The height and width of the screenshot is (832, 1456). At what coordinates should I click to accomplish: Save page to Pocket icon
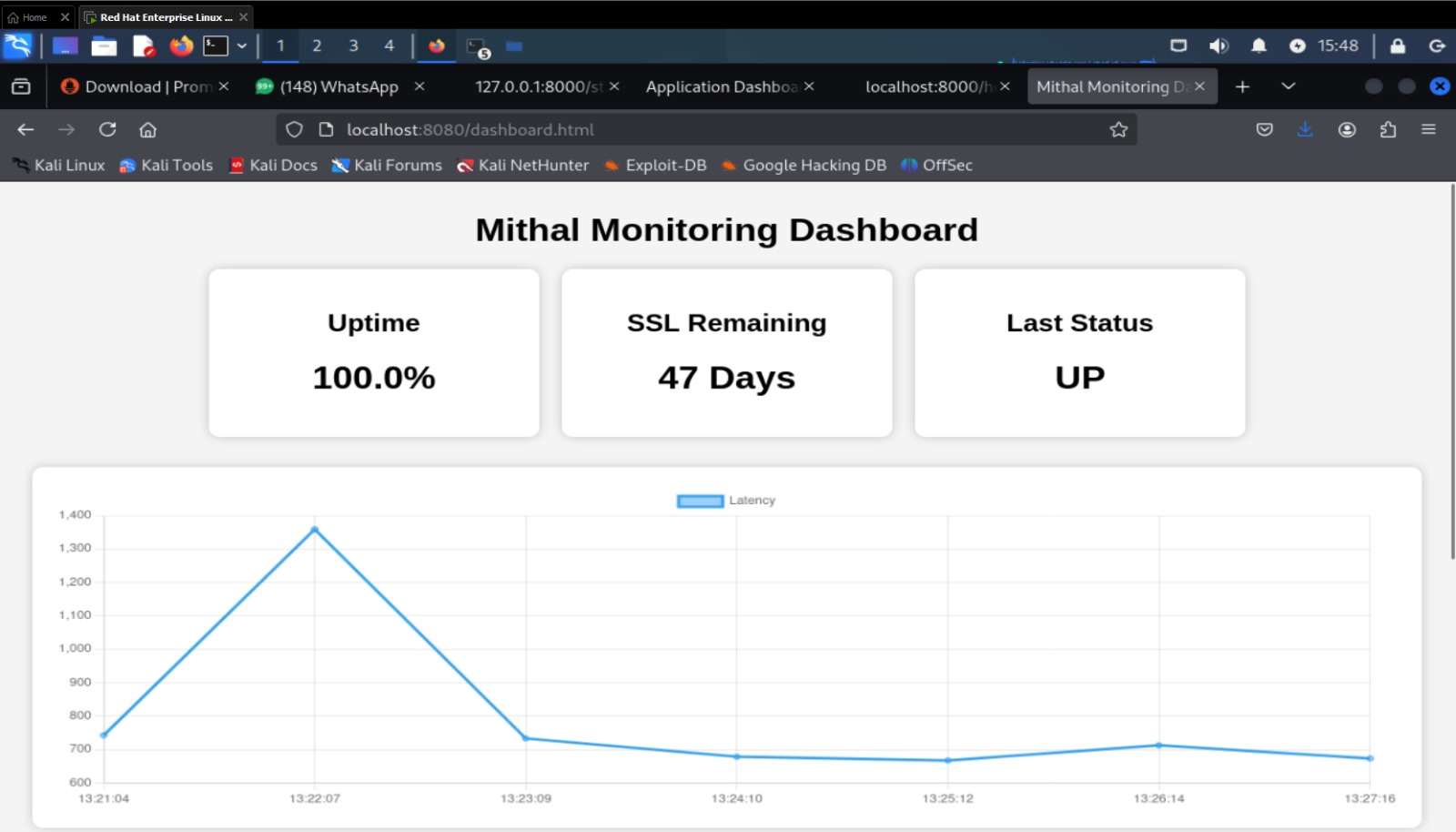1264,129
